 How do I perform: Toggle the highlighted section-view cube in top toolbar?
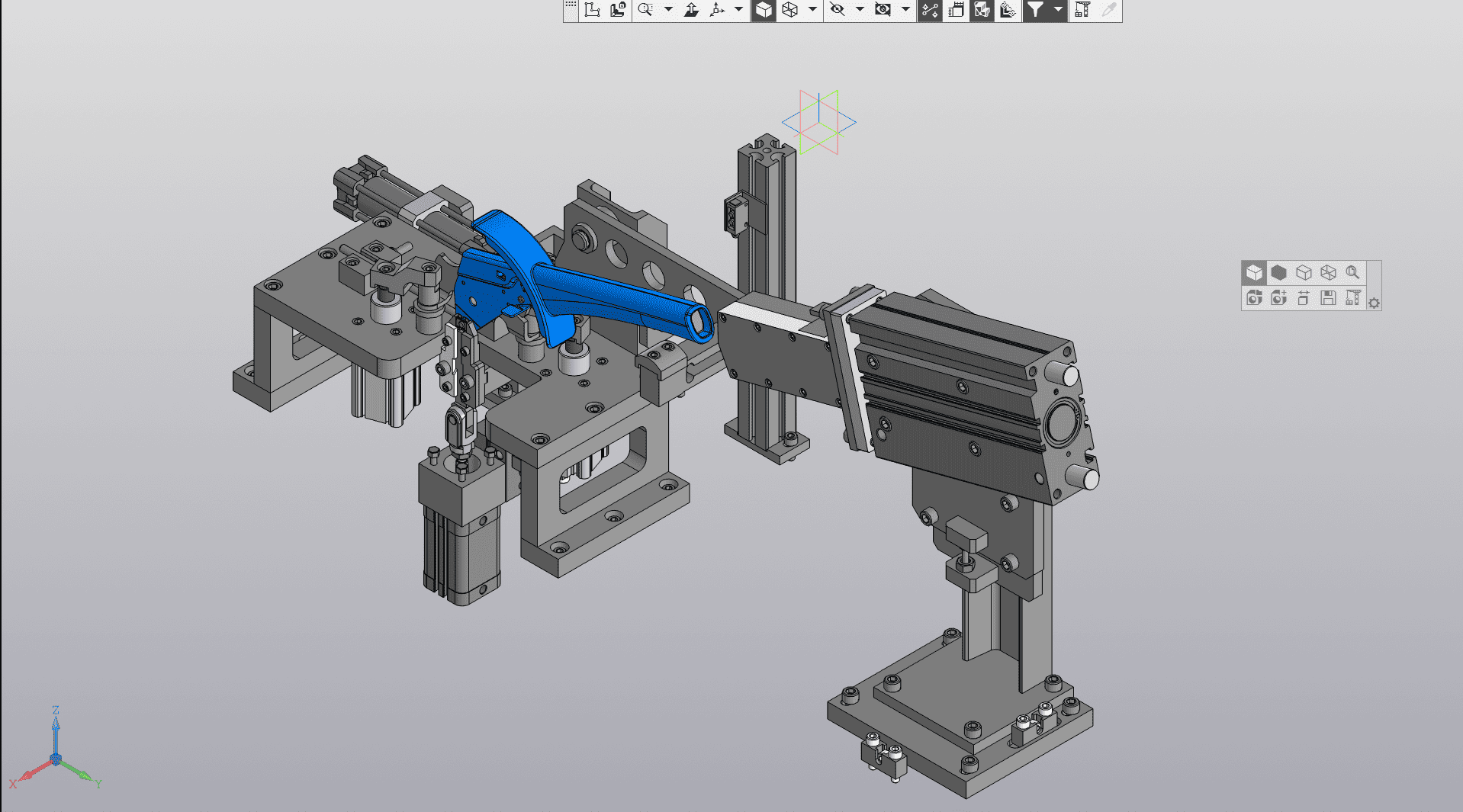982,10
